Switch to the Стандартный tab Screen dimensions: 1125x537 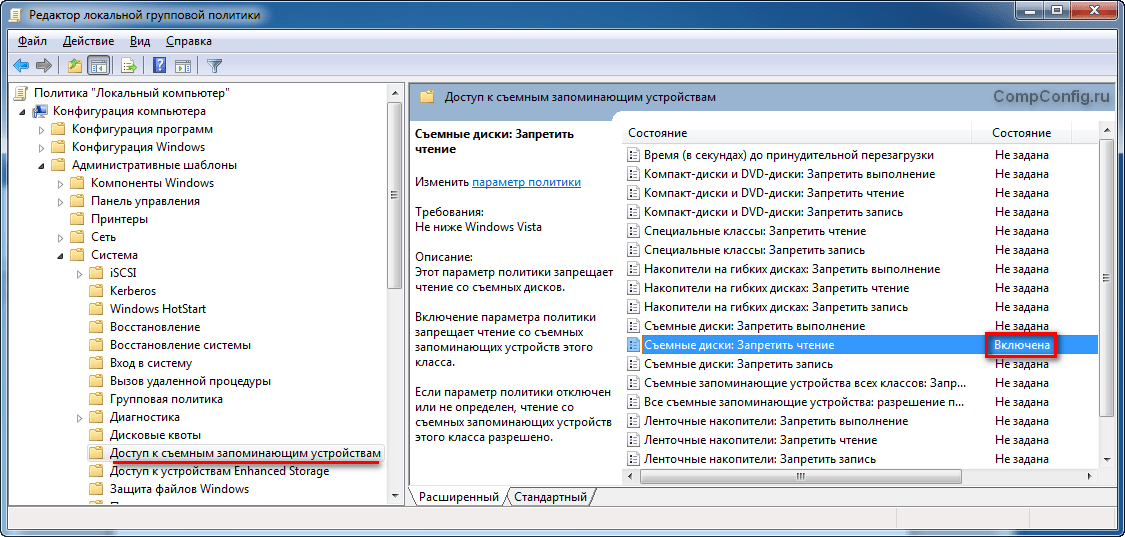point(550,497)
